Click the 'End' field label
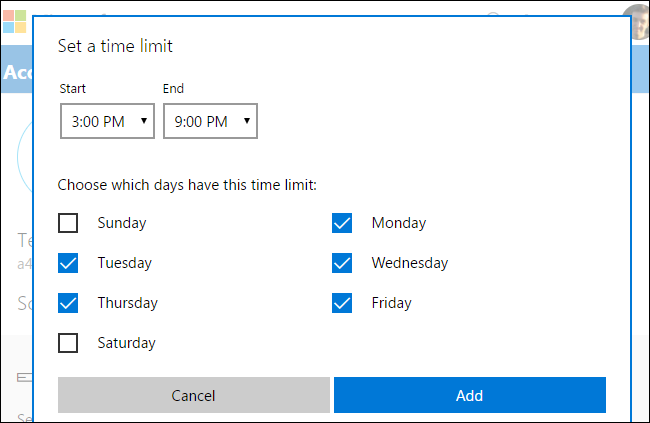This screenshot has height=423, width=650. pos(174,90)
